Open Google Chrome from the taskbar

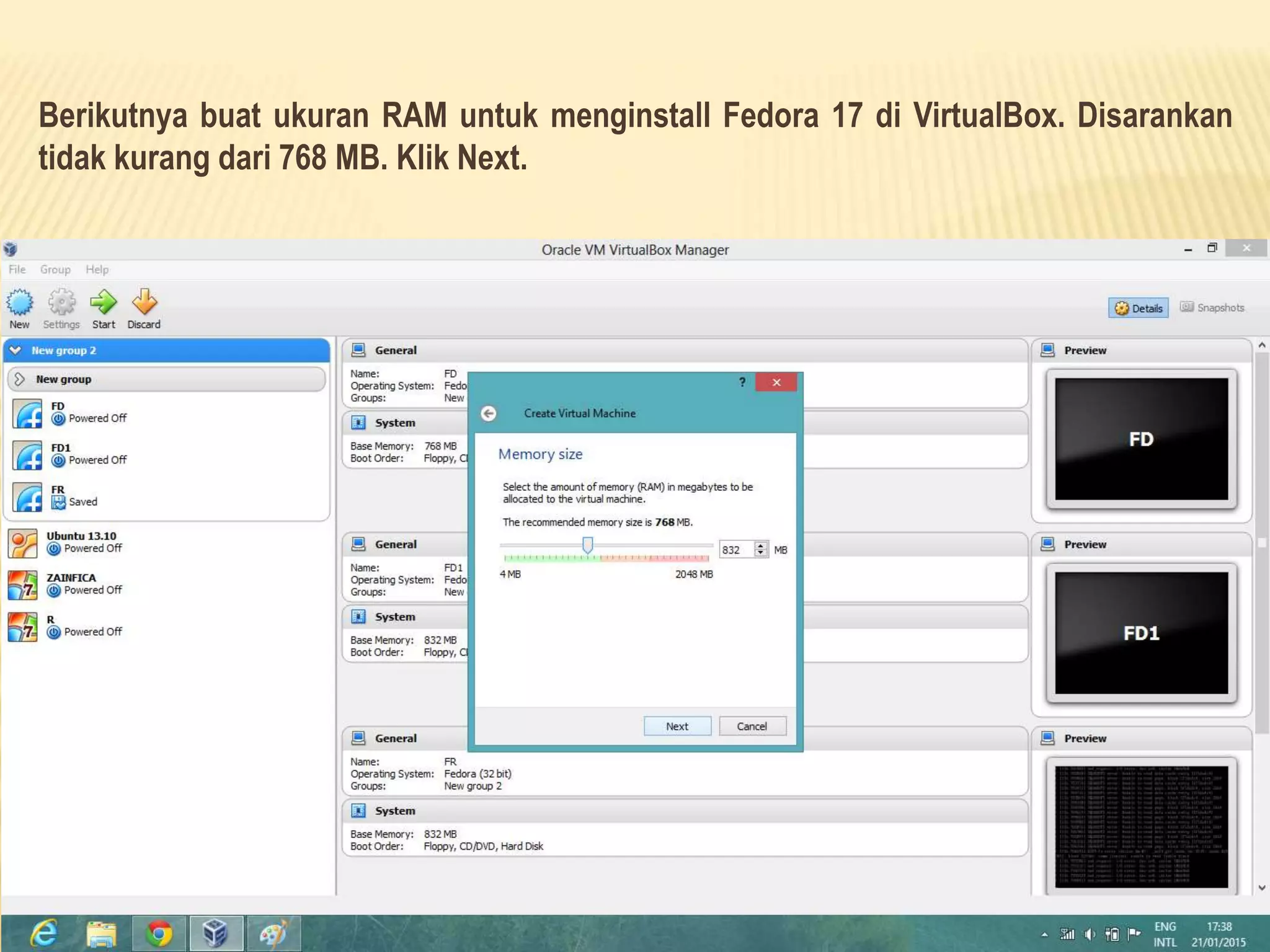coord(159,933)
